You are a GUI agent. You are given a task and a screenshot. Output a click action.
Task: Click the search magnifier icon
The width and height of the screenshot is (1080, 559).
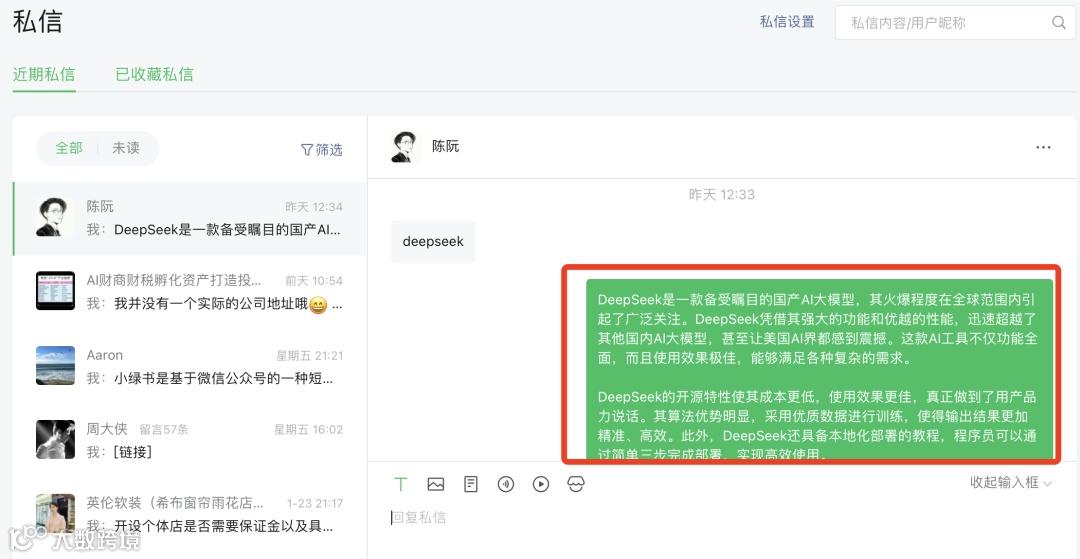(1059, 23)
